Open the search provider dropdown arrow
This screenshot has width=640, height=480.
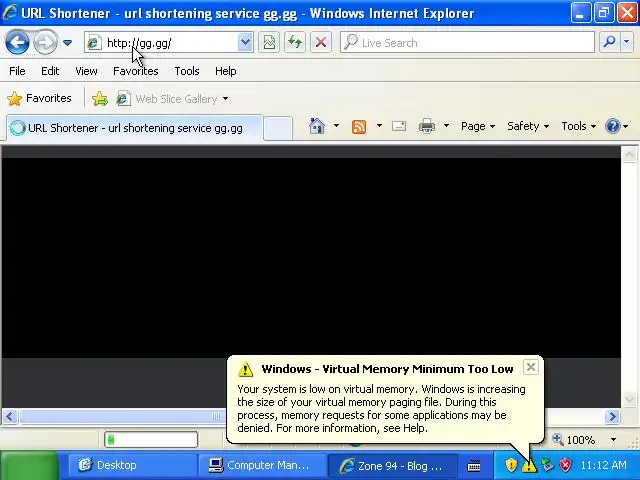click(x=627, y=42)
